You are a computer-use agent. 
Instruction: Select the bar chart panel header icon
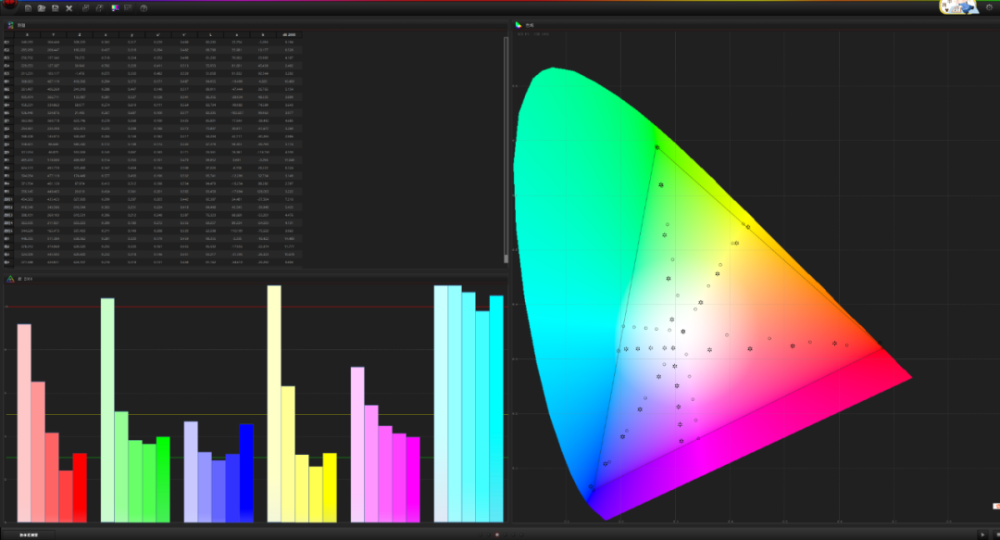click(x=11, y=278)
